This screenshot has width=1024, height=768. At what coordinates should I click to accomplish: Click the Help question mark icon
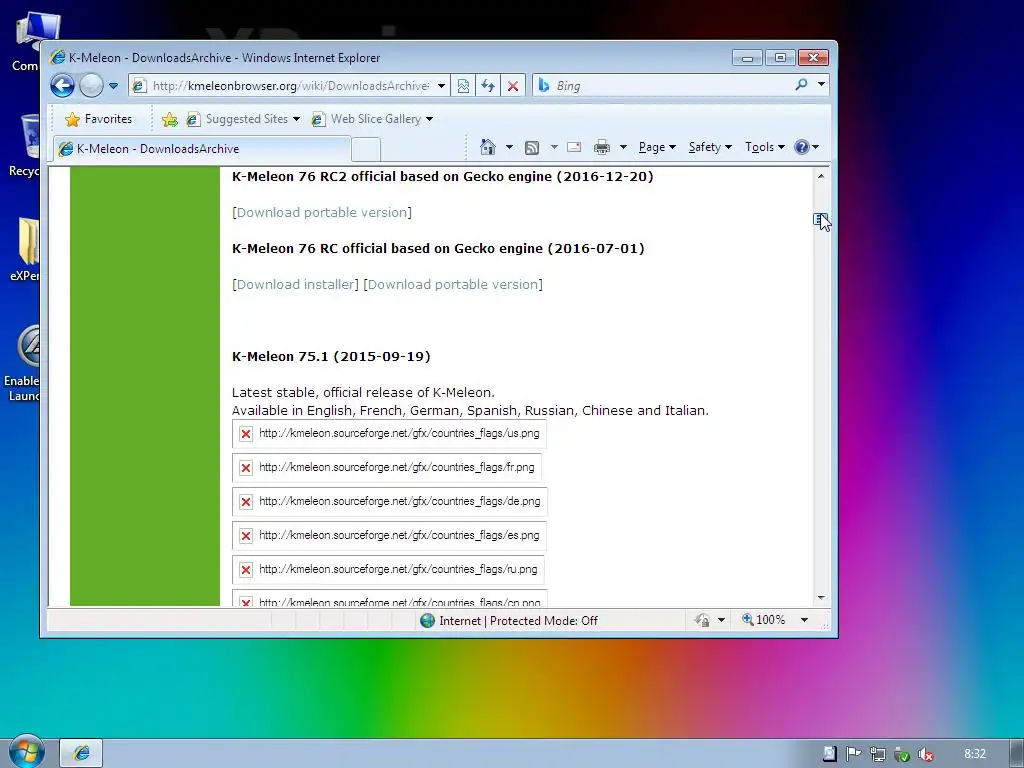click(802, 147)
